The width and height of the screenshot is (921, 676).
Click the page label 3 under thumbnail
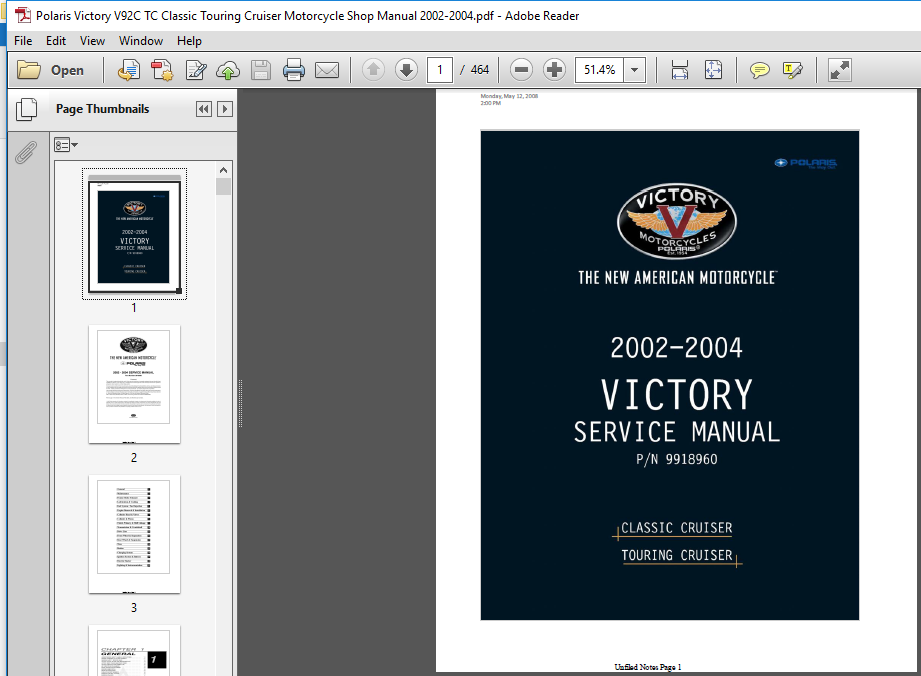coord(134,607)
